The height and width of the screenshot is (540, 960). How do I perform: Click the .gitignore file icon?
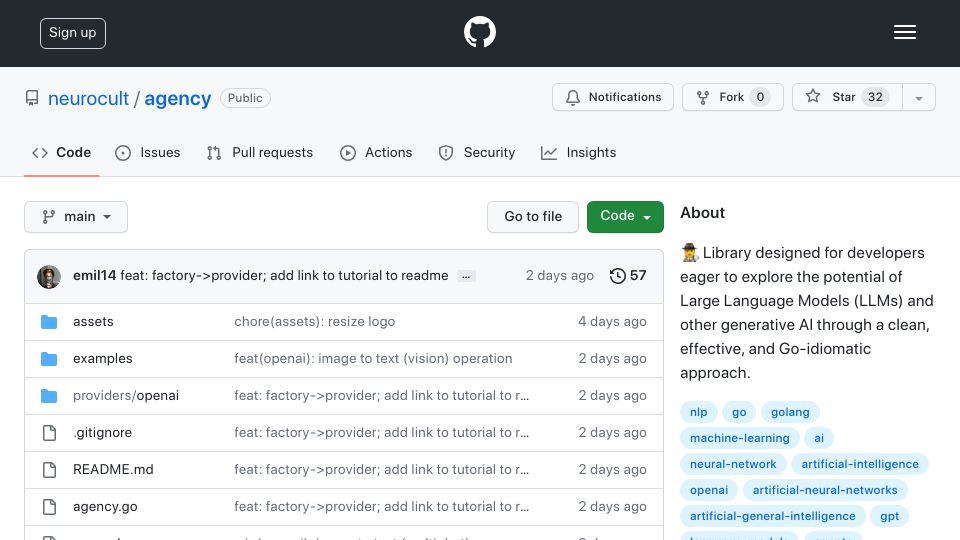click(x=49, y=433)
